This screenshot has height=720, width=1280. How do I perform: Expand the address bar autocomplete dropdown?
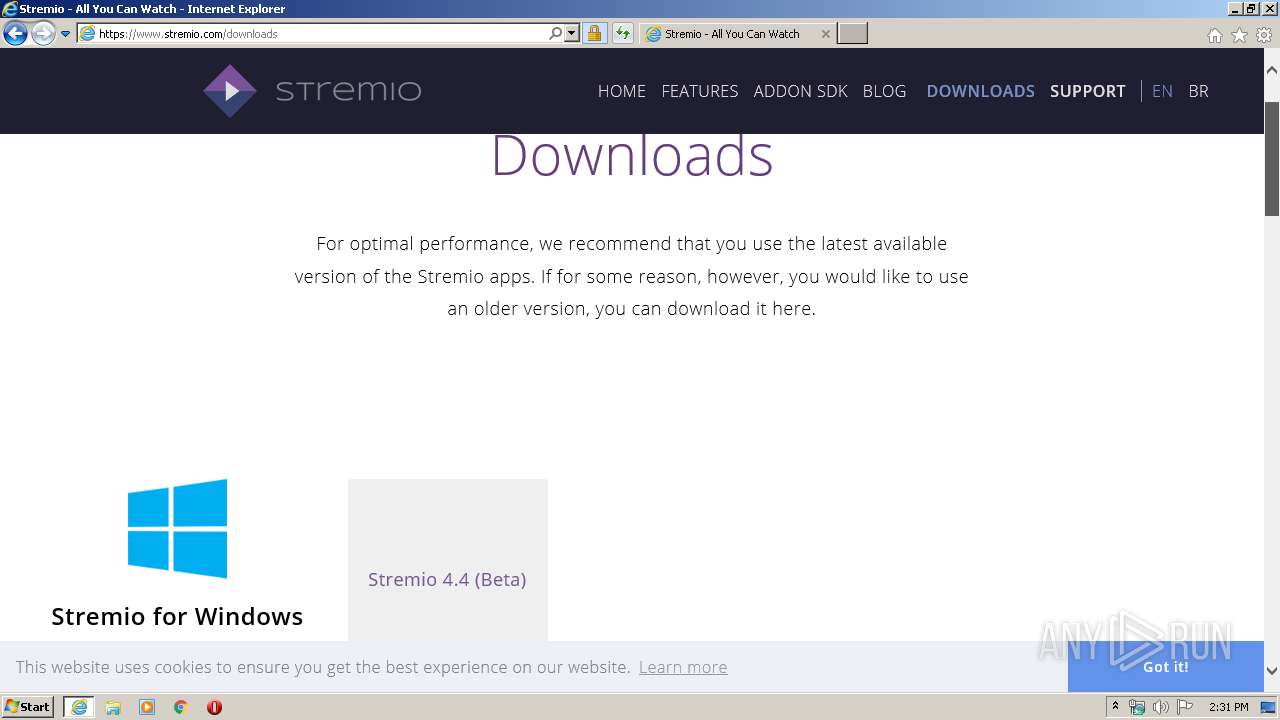pyautogui.click(x=572, y=33)
